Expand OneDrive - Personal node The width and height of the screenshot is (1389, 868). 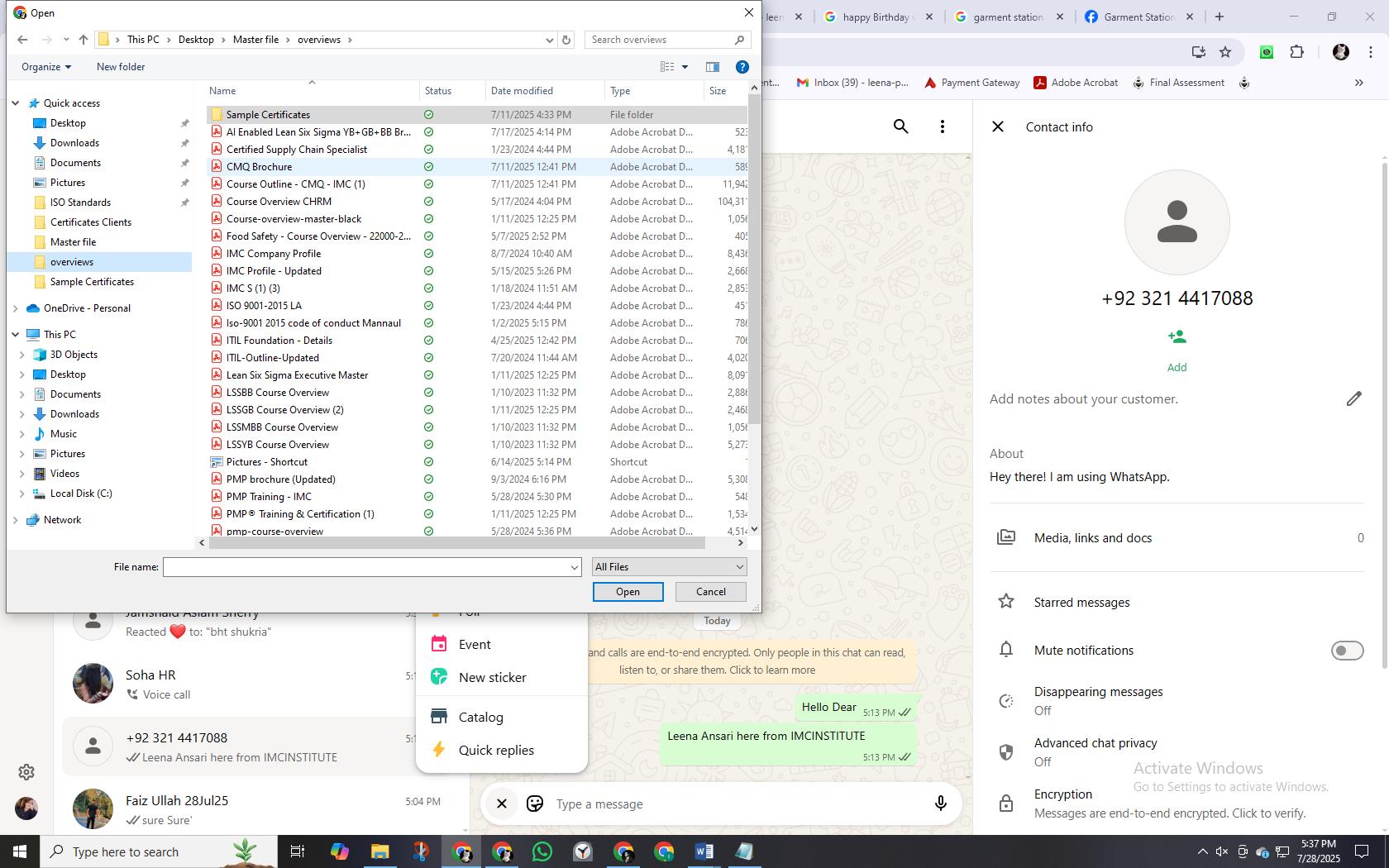point(16,308)
